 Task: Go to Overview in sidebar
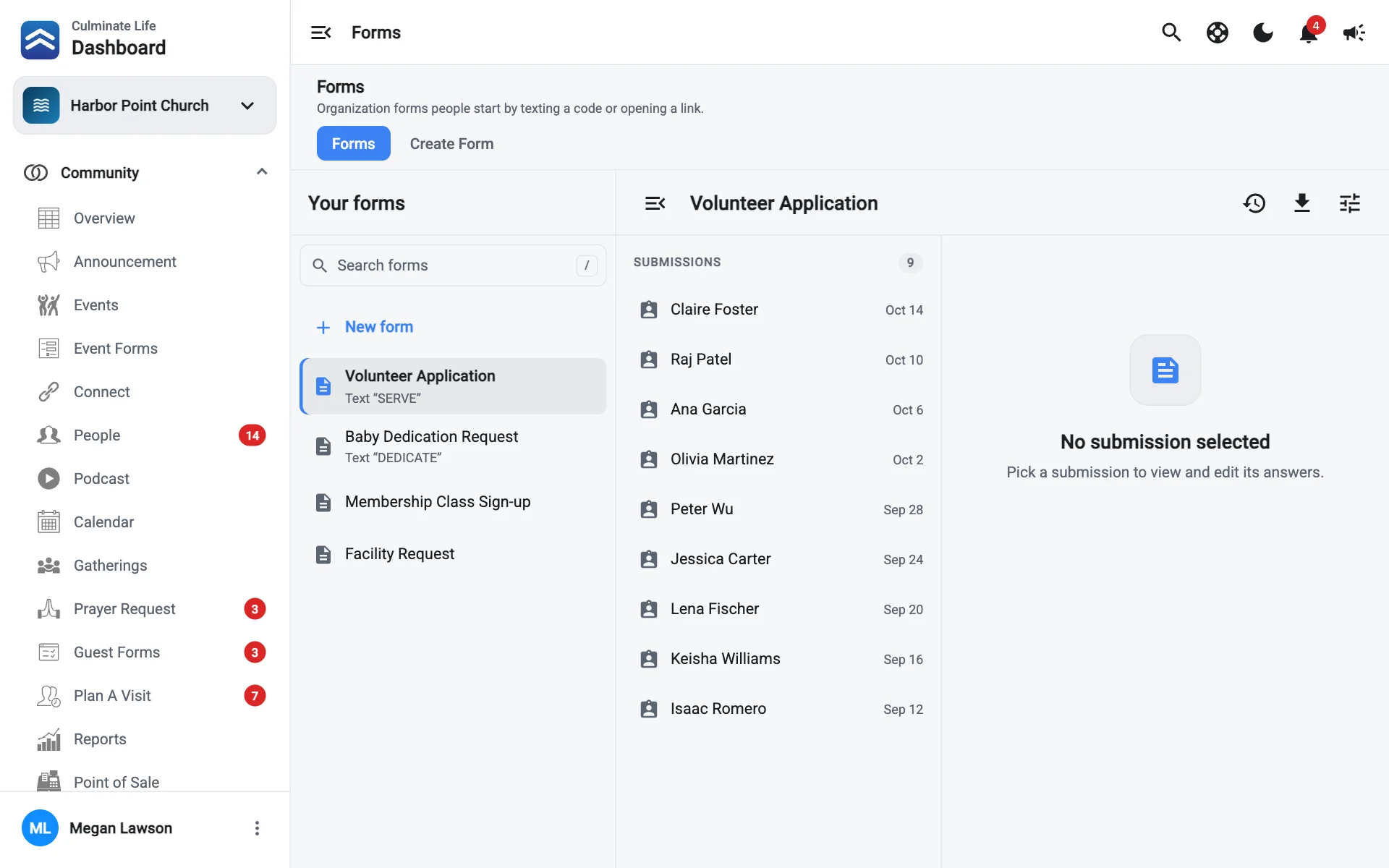pyautogui.click(x=145, y=218)
